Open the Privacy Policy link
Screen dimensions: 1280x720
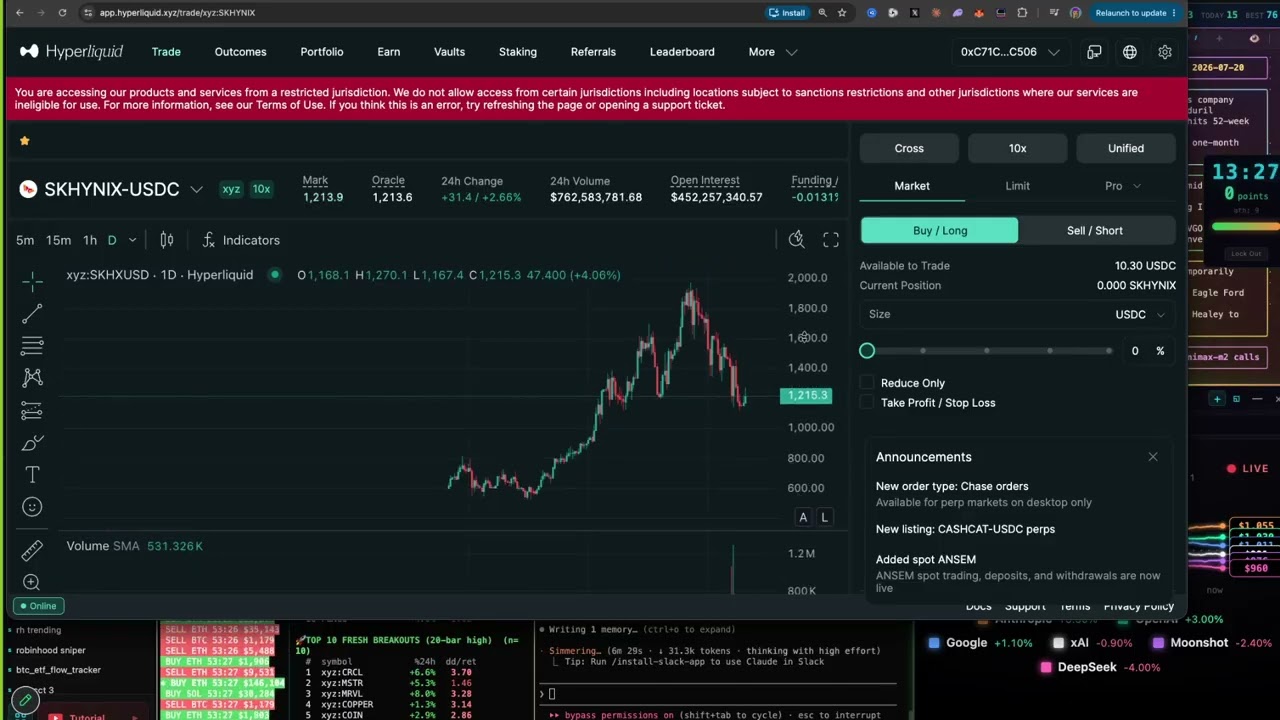point(1138,606)
